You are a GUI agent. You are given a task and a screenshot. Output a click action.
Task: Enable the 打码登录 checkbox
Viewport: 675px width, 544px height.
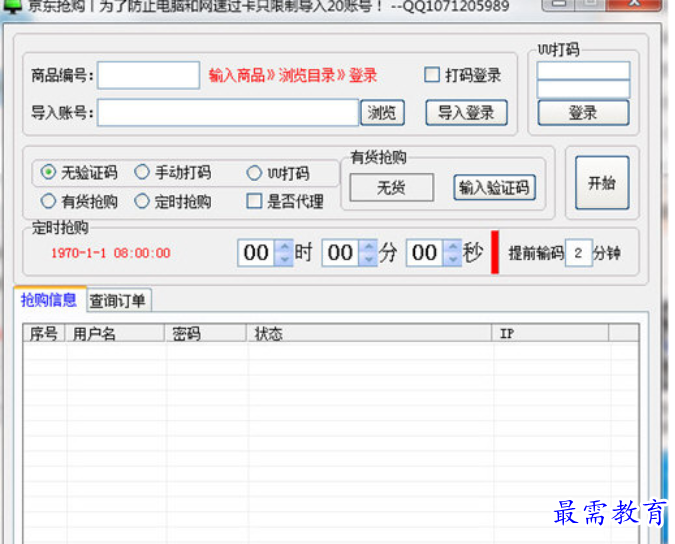pos(432,74)
